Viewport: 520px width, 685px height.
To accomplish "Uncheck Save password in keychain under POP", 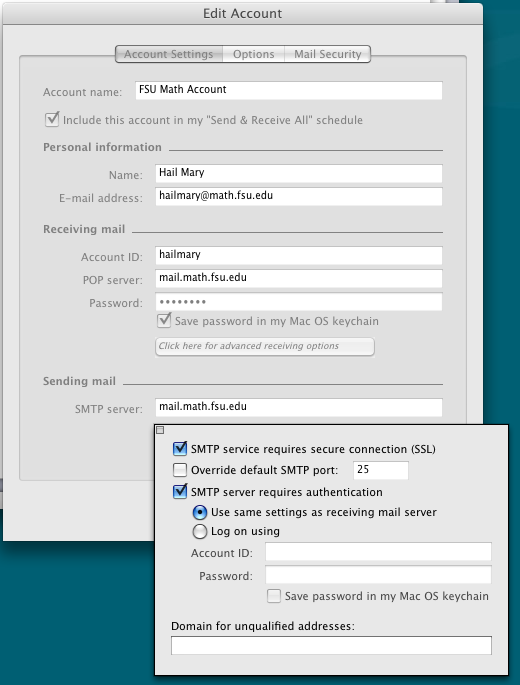I will pos(164,321).
